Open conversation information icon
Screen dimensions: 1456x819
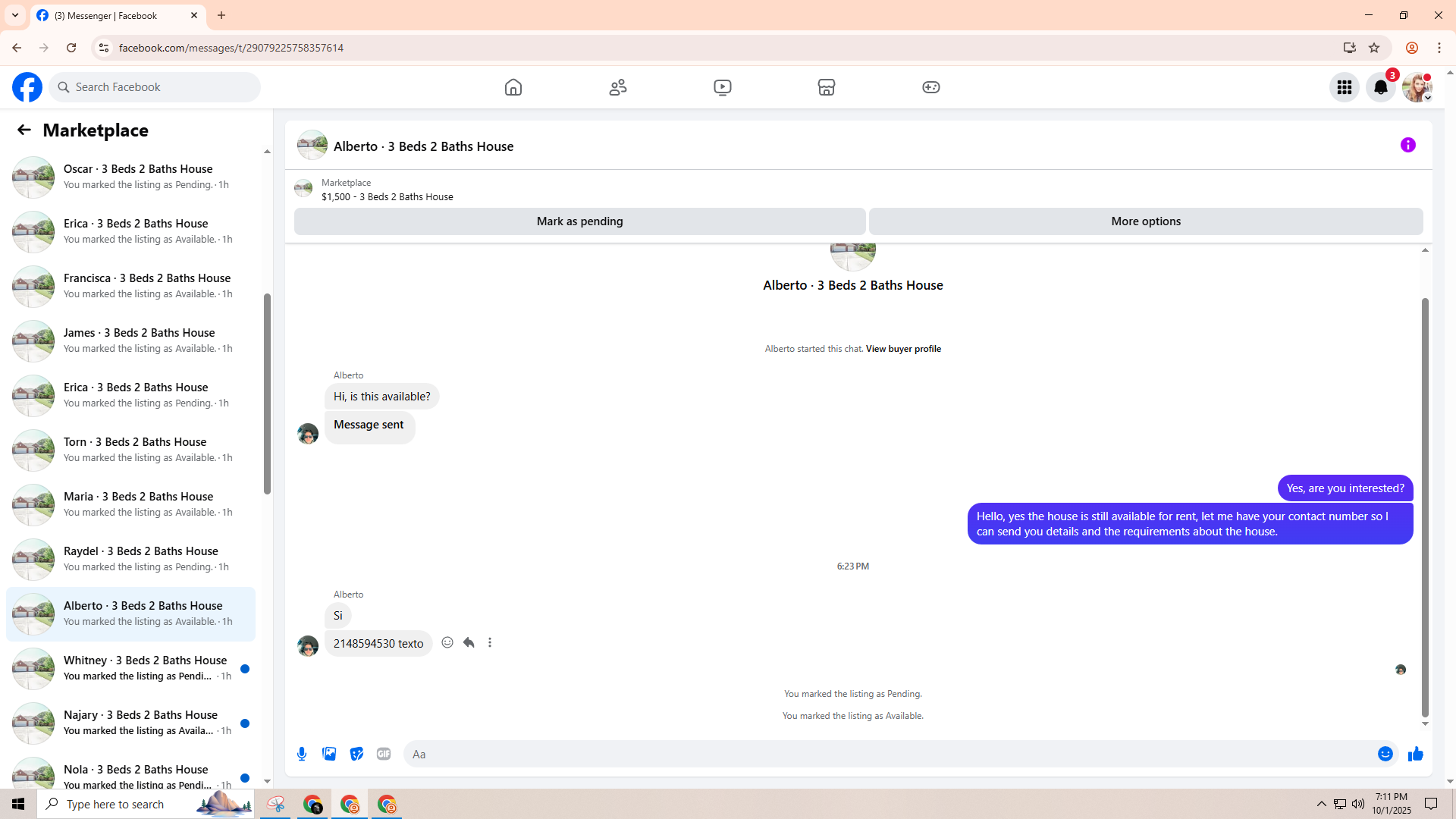[x=1408, y=145]
